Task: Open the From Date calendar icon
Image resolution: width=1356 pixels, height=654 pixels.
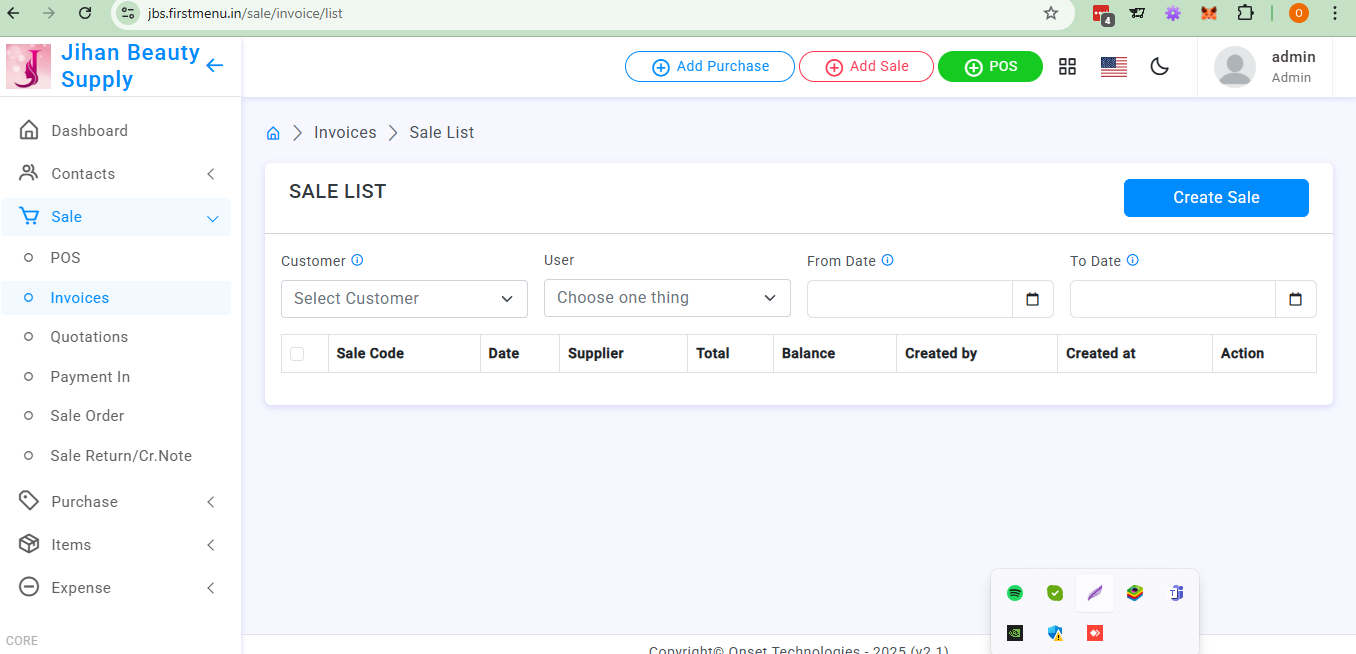Action: tap(1033, 299)
